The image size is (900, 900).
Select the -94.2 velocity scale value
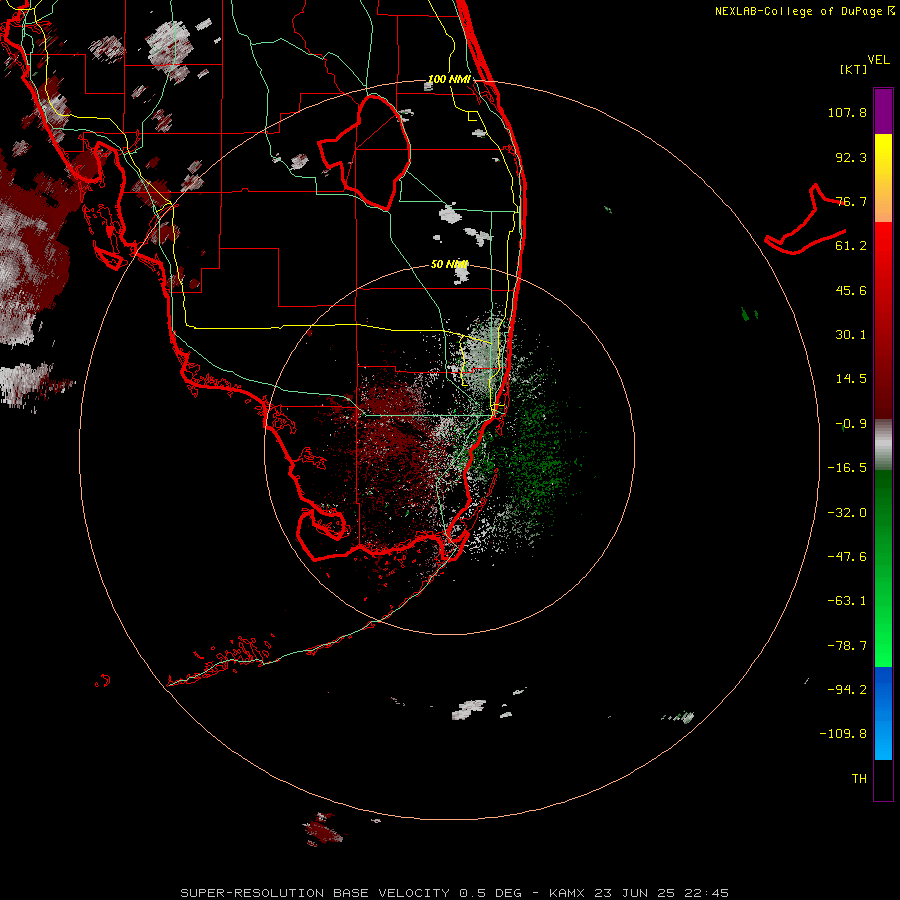pos(847,690)
